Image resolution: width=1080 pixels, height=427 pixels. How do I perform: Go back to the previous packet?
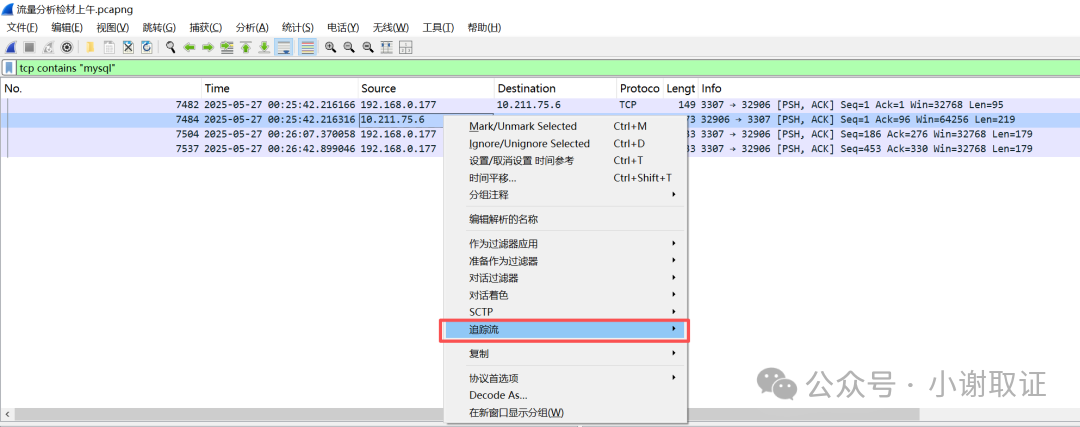coord(189,48)
